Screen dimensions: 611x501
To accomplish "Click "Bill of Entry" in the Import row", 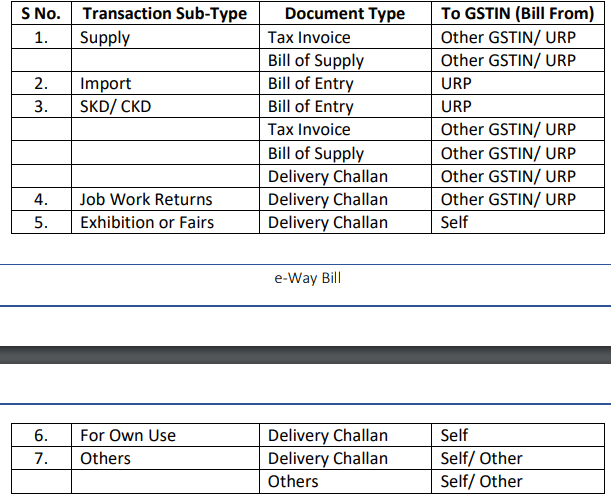I will (310, 84).
